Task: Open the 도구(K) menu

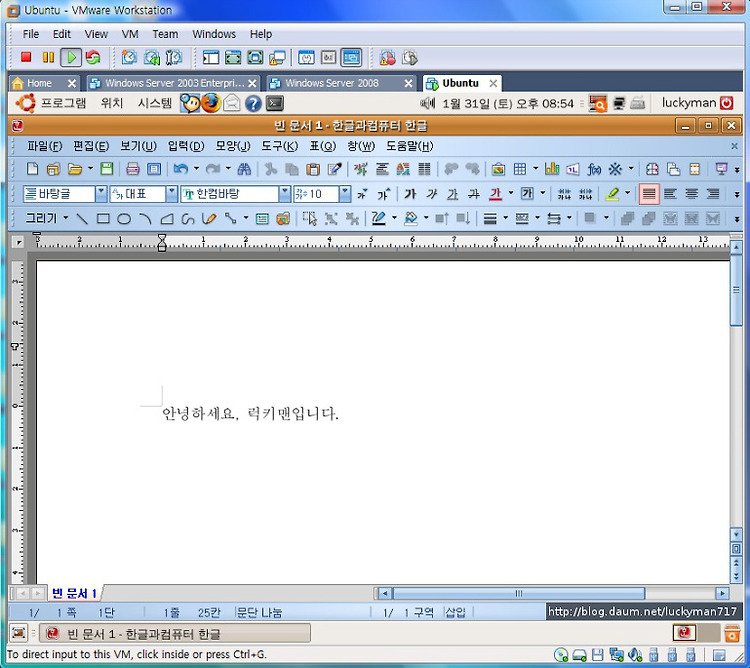Action: tap(279, 146)
